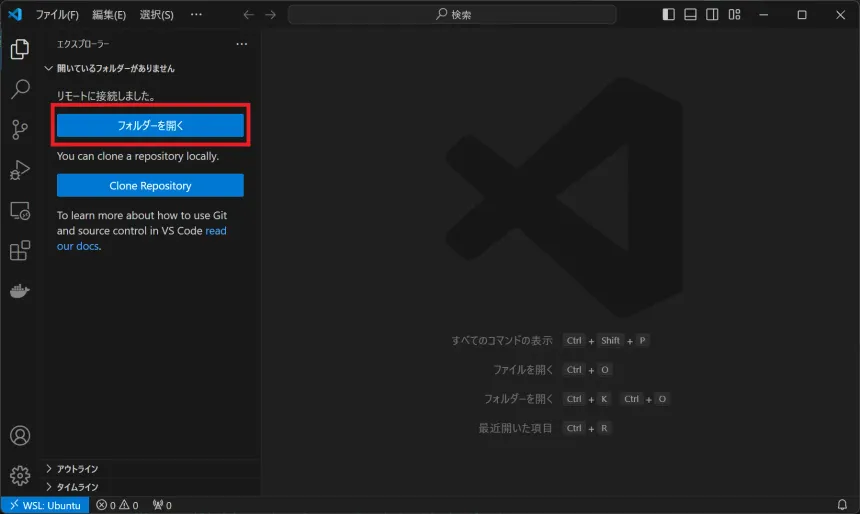
Task: Click the 最近開いた項目 hint text
Action: click(515, 428)
